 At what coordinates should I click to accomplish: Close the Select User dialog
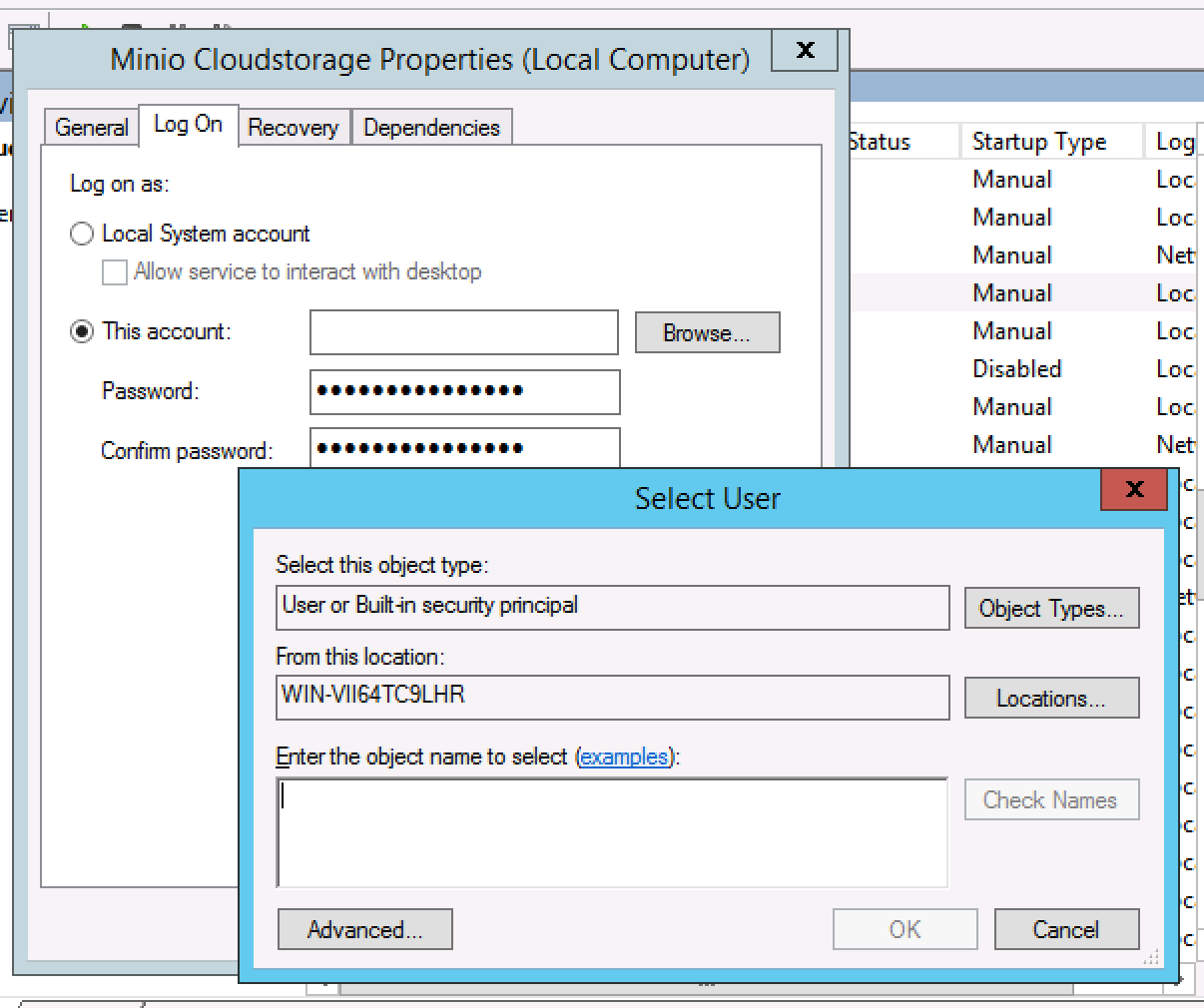(x=1134, y=489)
